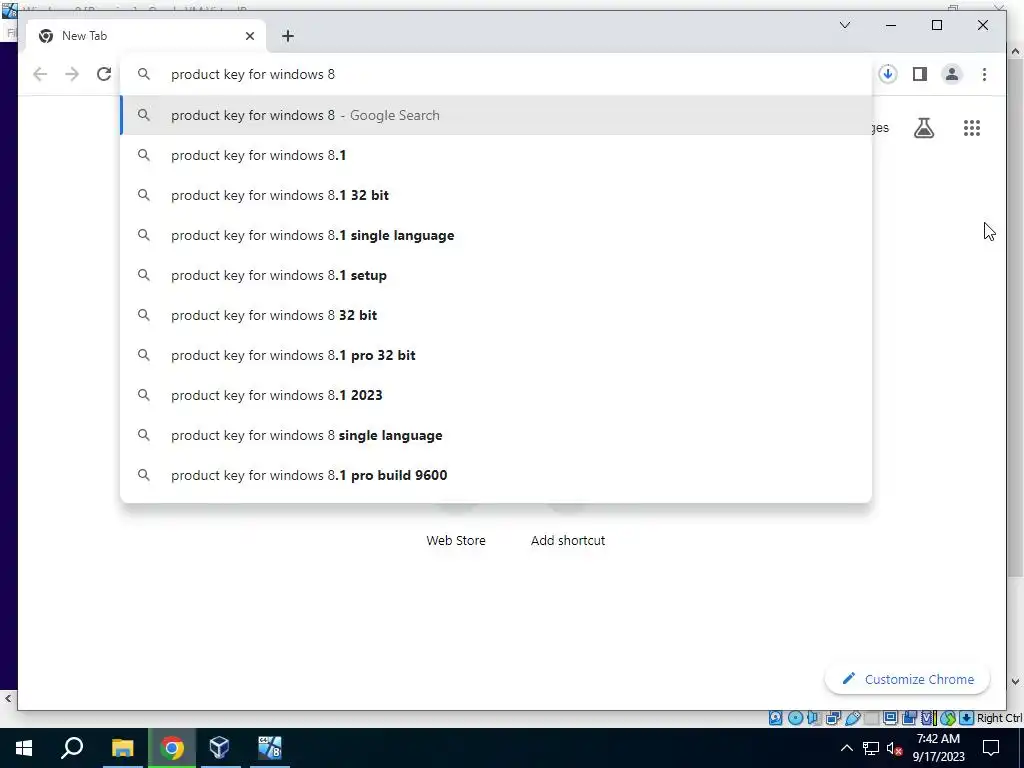Screen dimensions: 1024x768
Task: Click VirtualBox USB status icon
Action: tap(853, 718)
